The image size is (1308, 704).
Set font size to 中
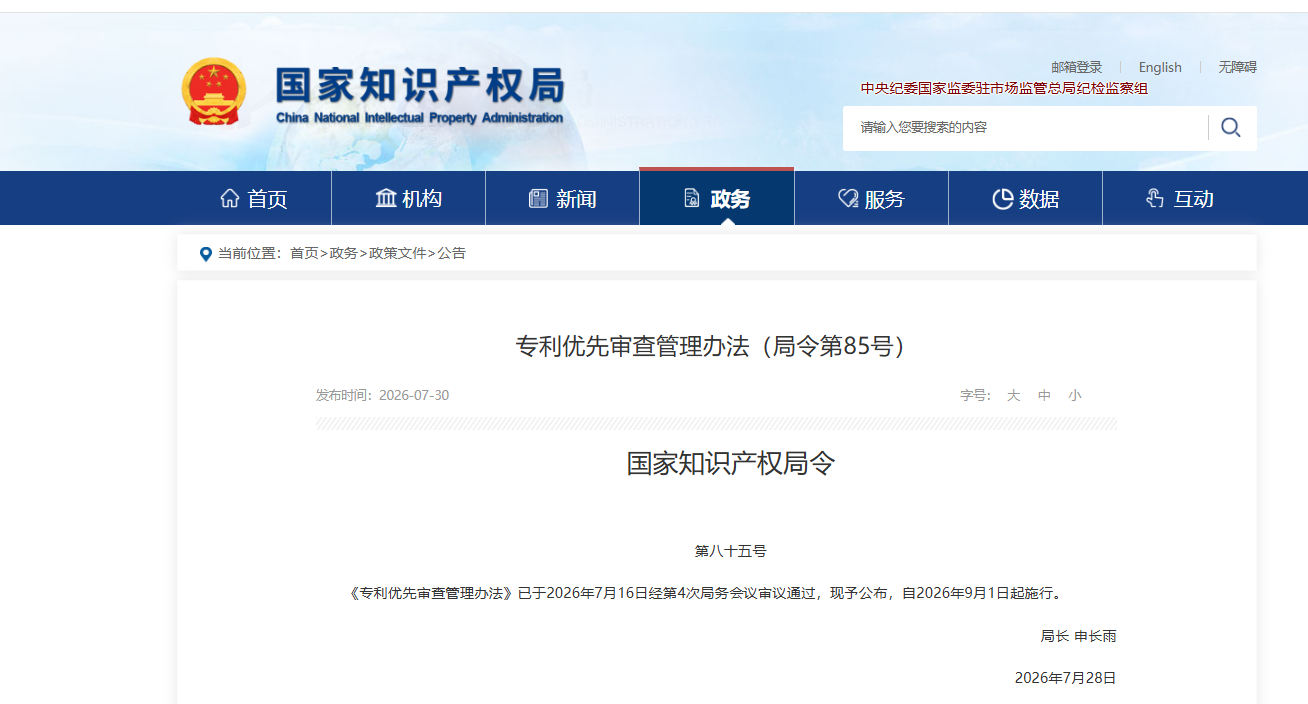[1044, 395]
